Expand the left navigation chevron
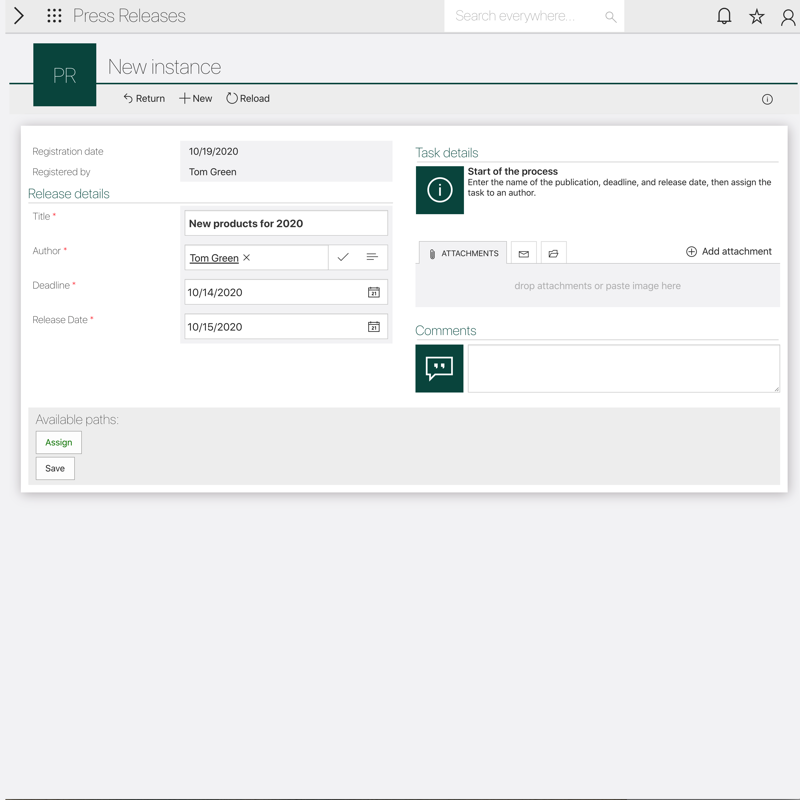The image size is (800, 800). point(18,16)
